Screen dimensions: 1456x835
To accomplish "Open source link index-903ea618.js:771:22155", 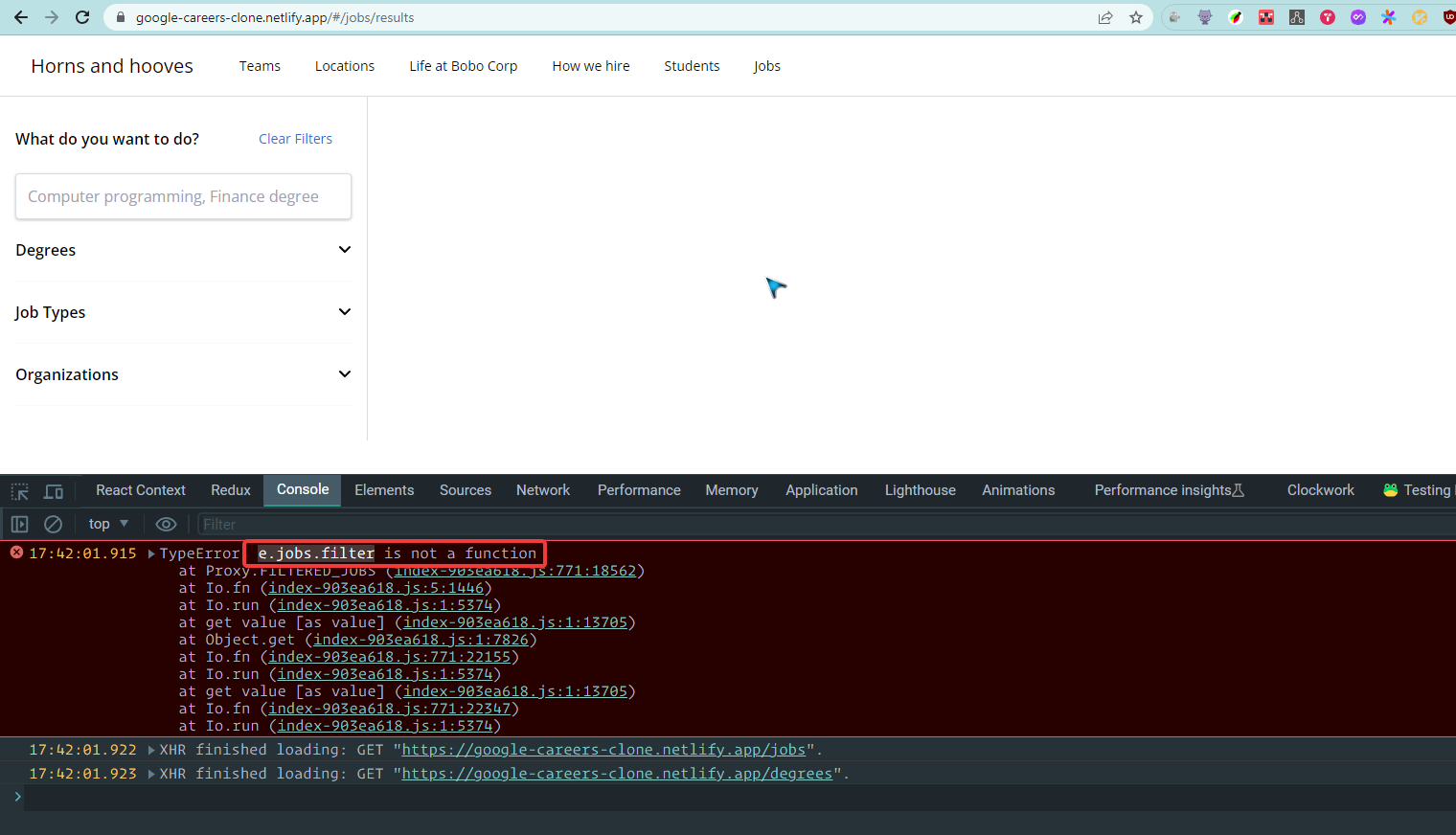I will [x=390, y=657].
